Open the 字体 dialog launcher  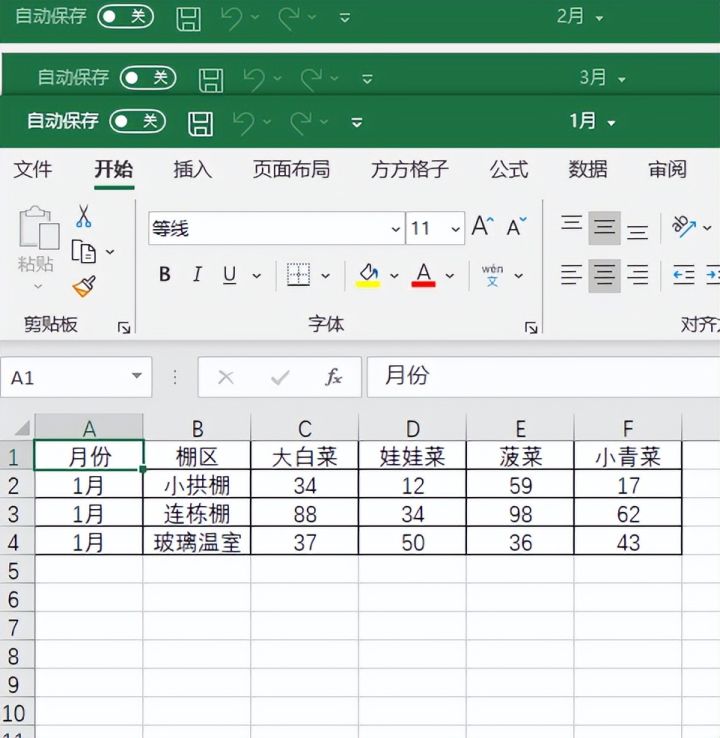click(x=531, y=328)
